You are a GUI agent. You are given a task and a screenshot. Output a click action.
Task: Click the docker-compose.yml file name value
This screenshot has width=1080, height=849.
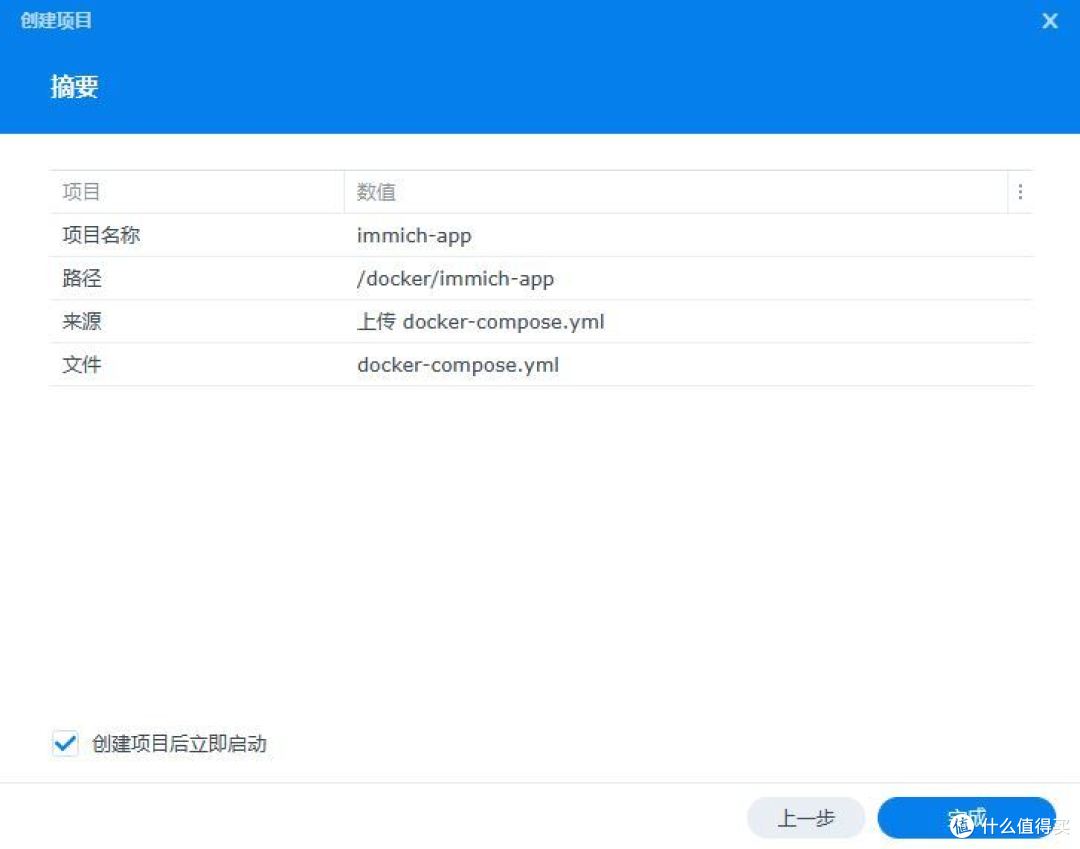coord(458,364)
